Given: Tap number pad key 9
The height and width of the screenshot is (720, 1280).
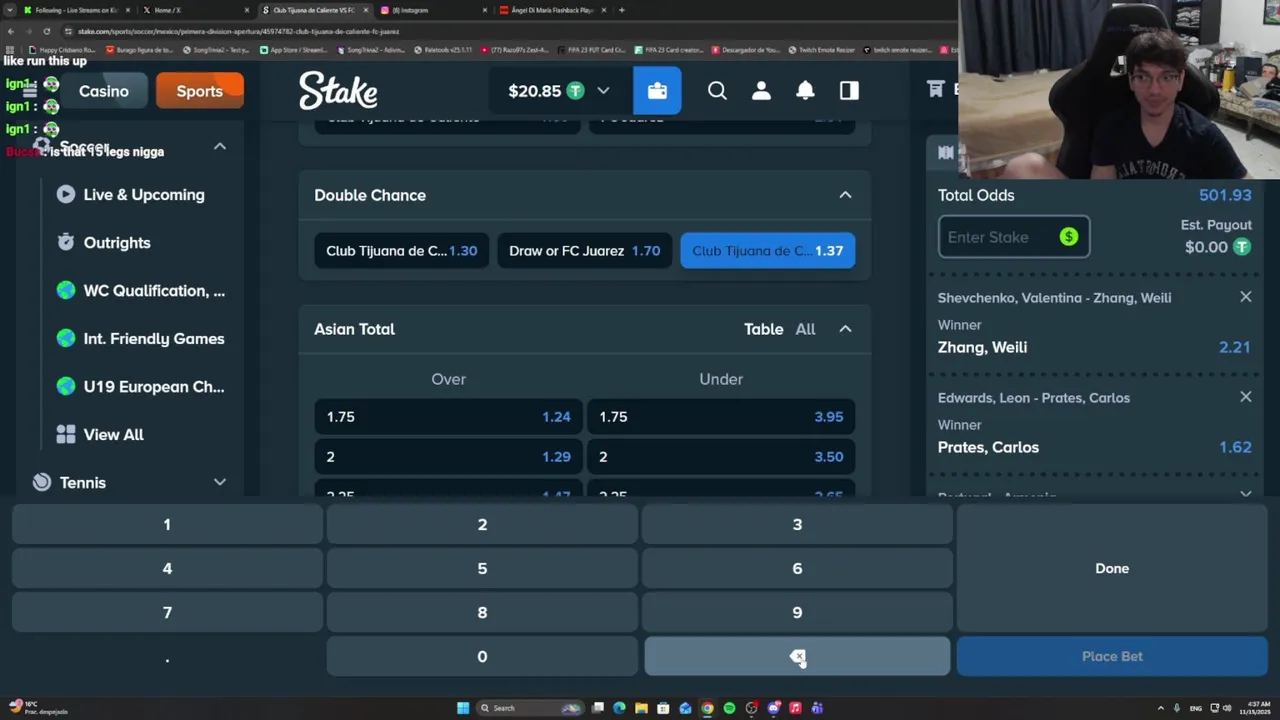Looking at the screenshot, I should pos(797,612).
